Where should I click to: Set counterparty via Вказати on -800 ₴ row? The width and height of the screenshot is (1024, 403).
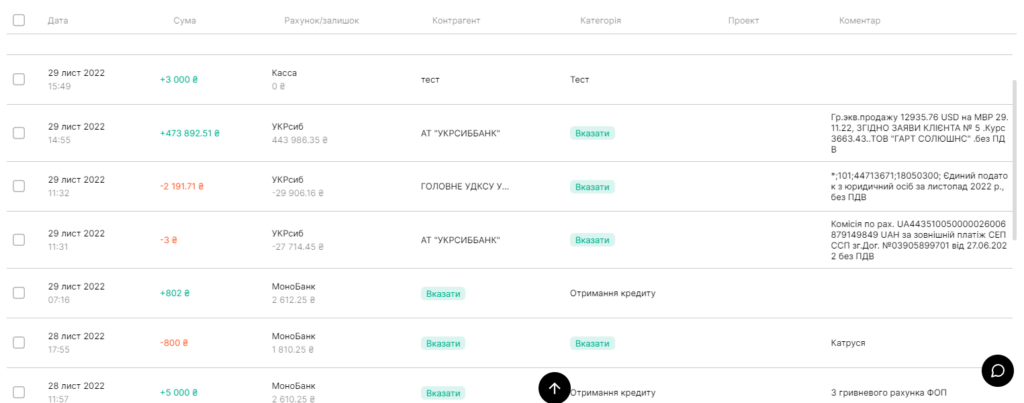(x=443, y=343)
